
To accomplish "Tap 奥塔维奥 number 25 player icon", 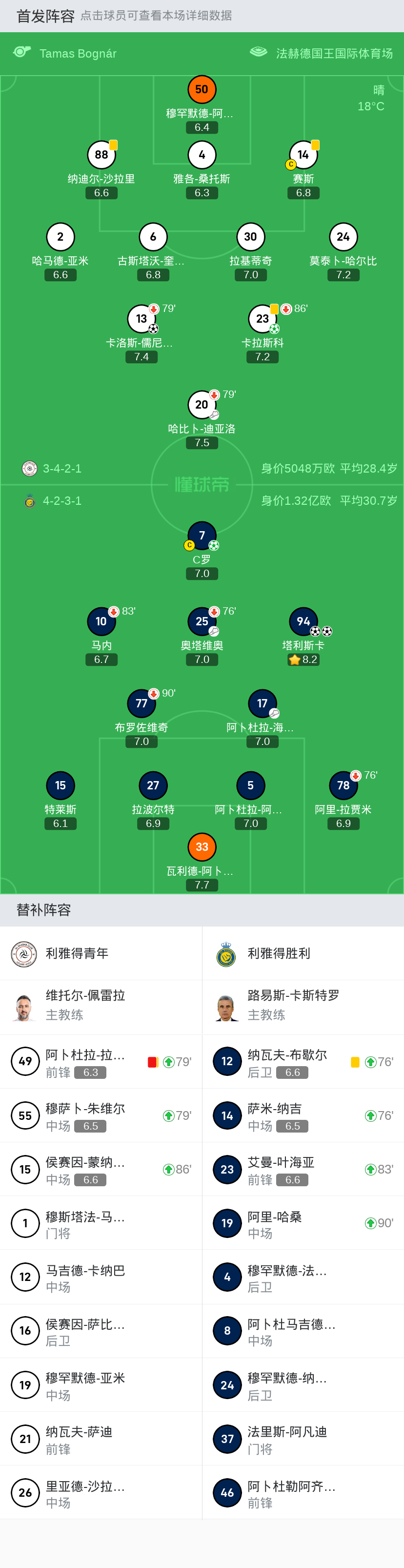I will (202, 621).
